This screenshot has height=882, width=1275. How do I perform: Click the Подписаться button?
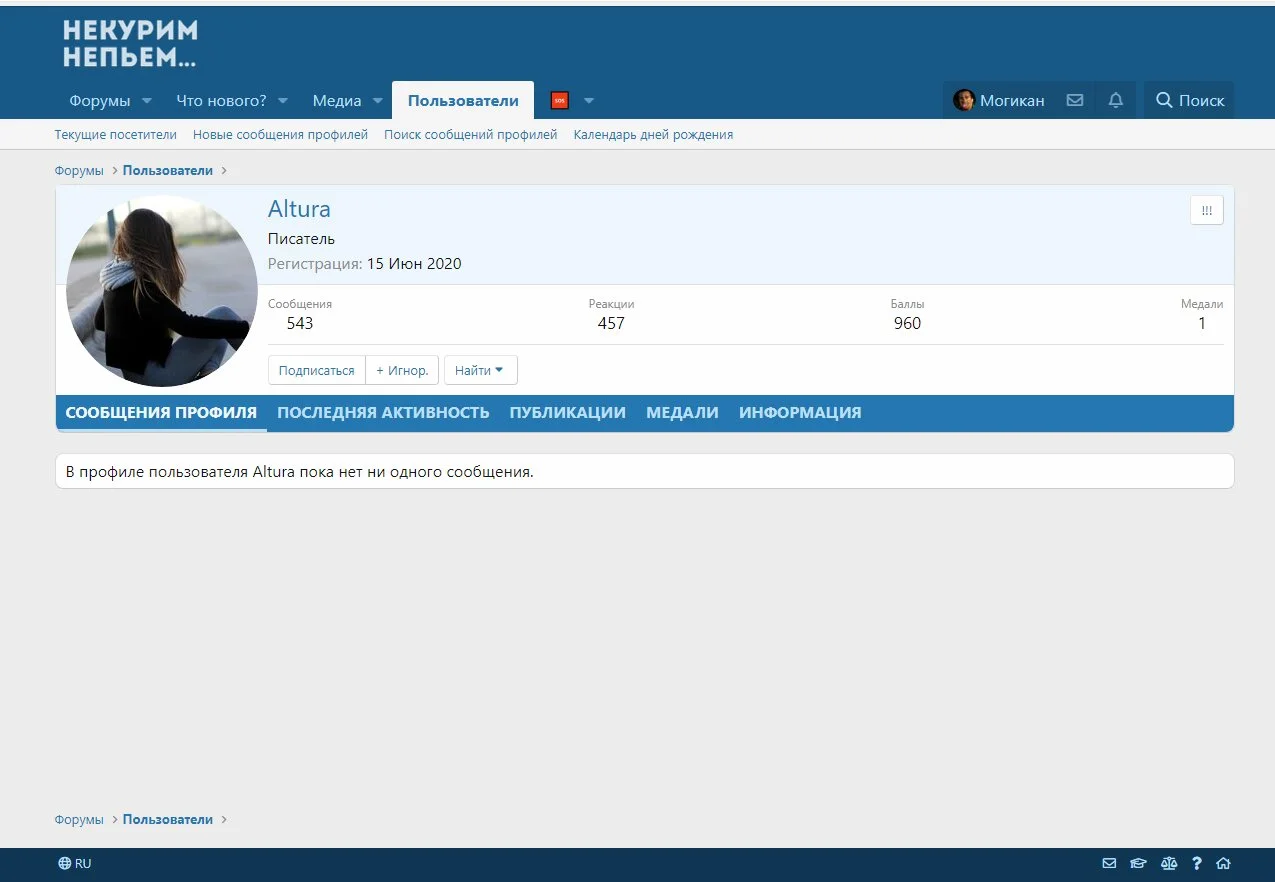(316, 370)
